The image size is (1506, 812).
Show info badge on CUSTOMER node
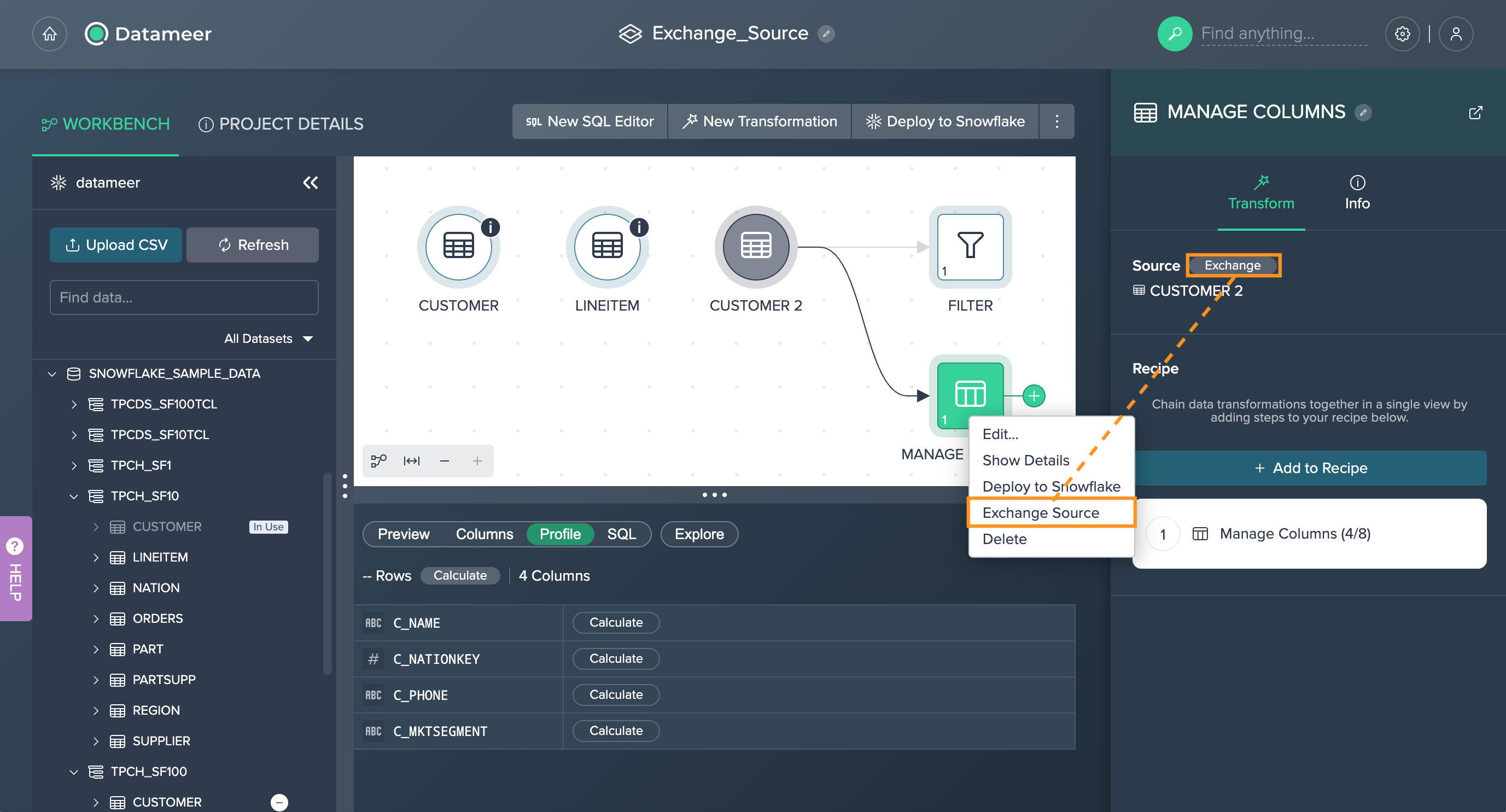(491, 227)
